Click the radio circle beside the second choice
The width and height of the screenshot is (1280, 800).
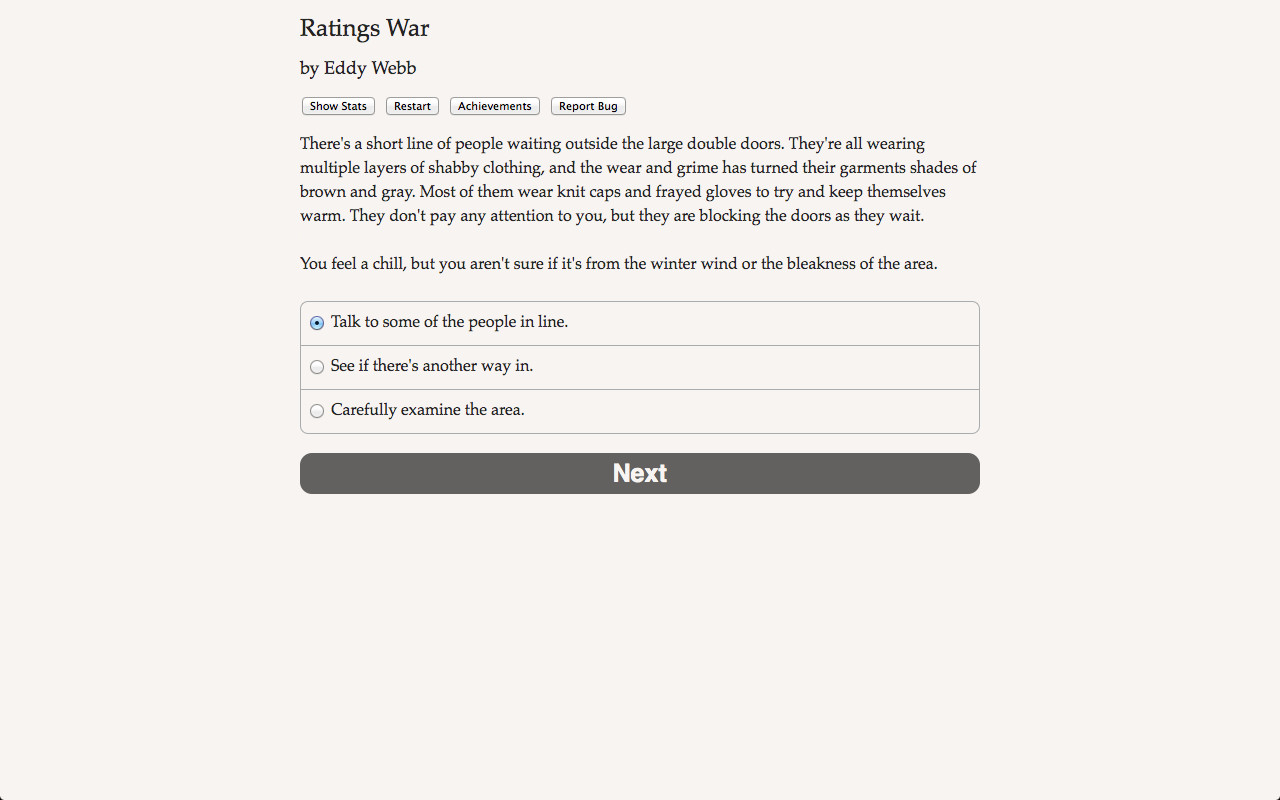[x=316, y=367]
